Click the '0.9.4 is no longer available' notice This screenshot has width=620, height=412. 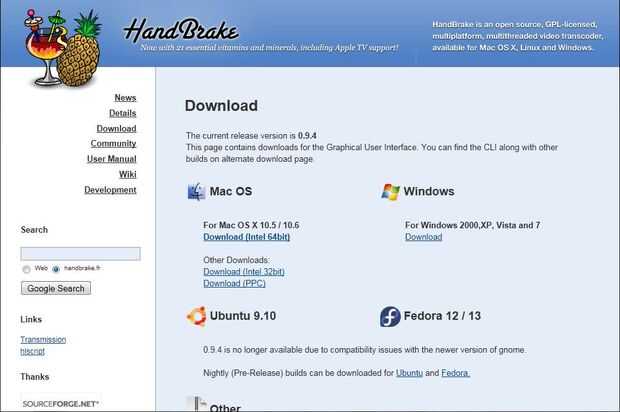point(365,350)
